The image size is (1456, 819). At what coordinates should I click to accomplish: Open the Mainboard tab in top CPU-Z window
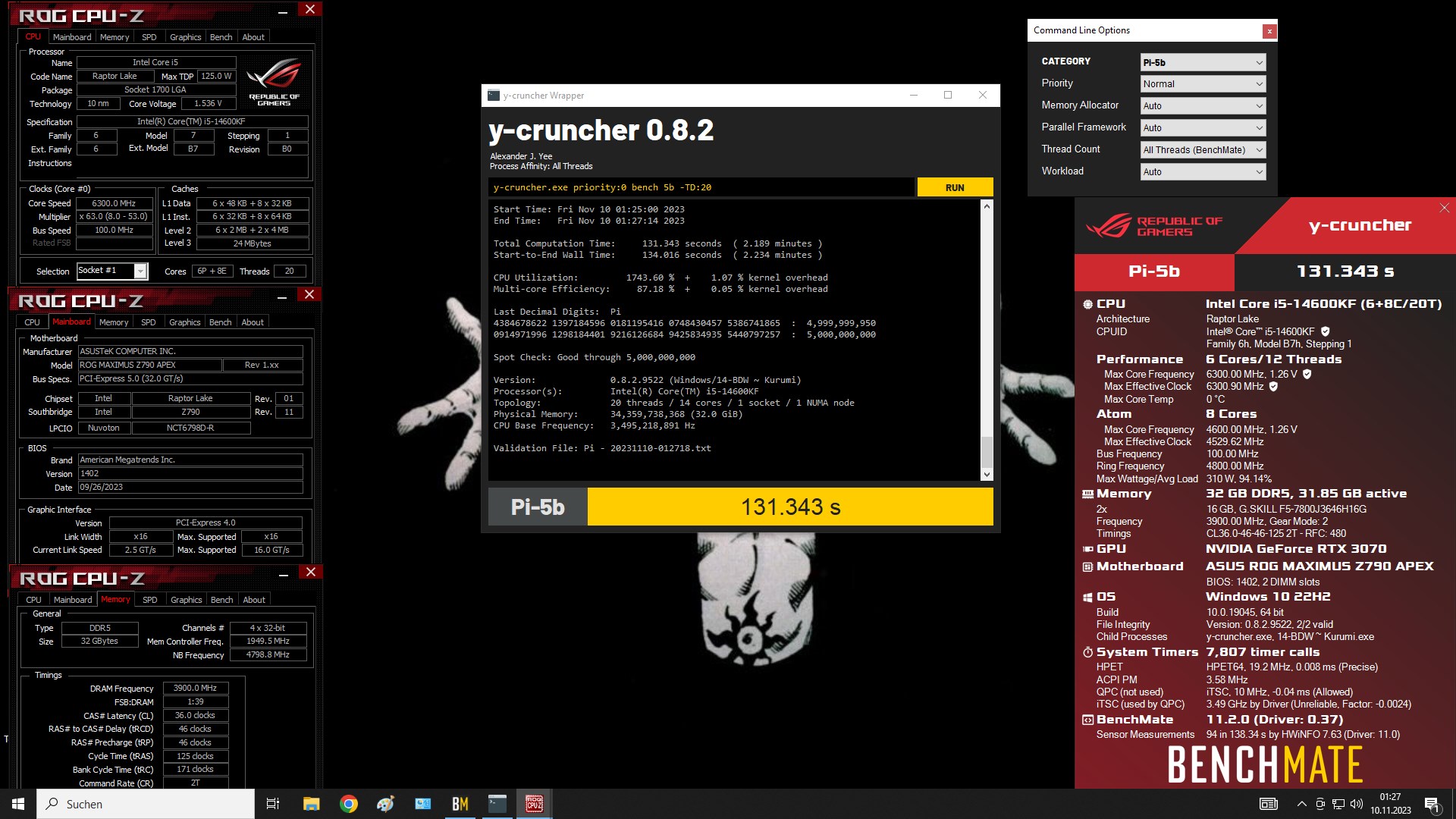point(72,37)
